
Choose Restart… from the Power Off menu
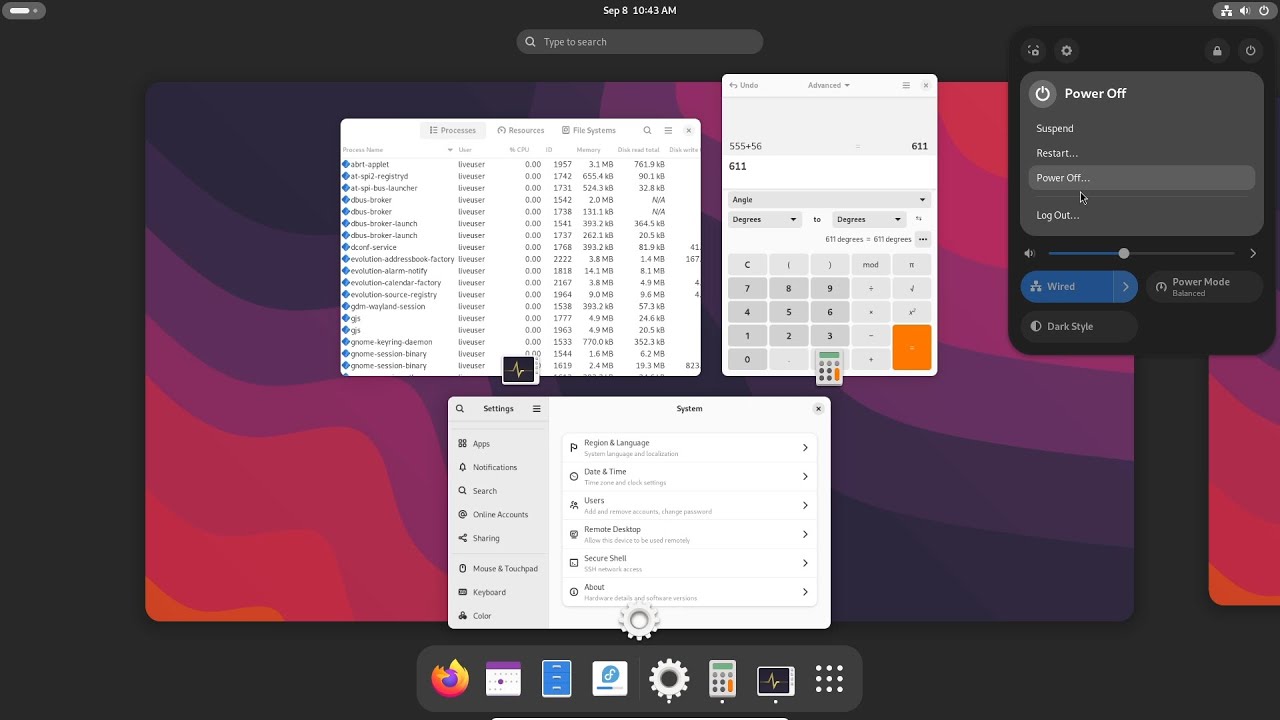click(x=1141, y=153)
